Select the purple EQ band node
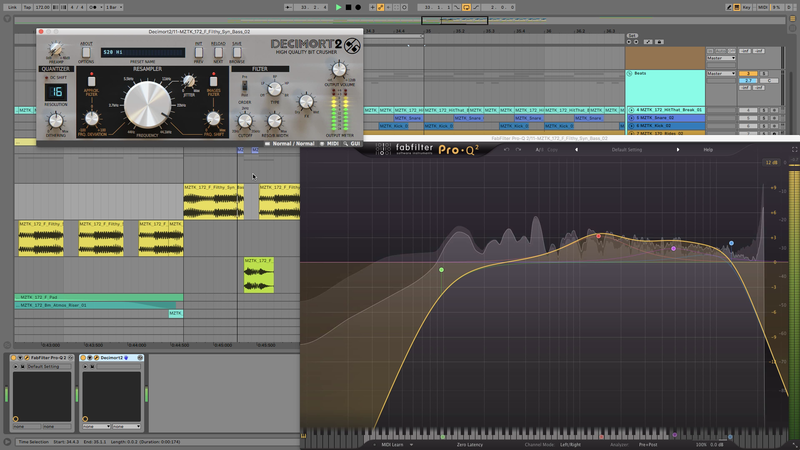800x450 pixels. pos(673,248)
